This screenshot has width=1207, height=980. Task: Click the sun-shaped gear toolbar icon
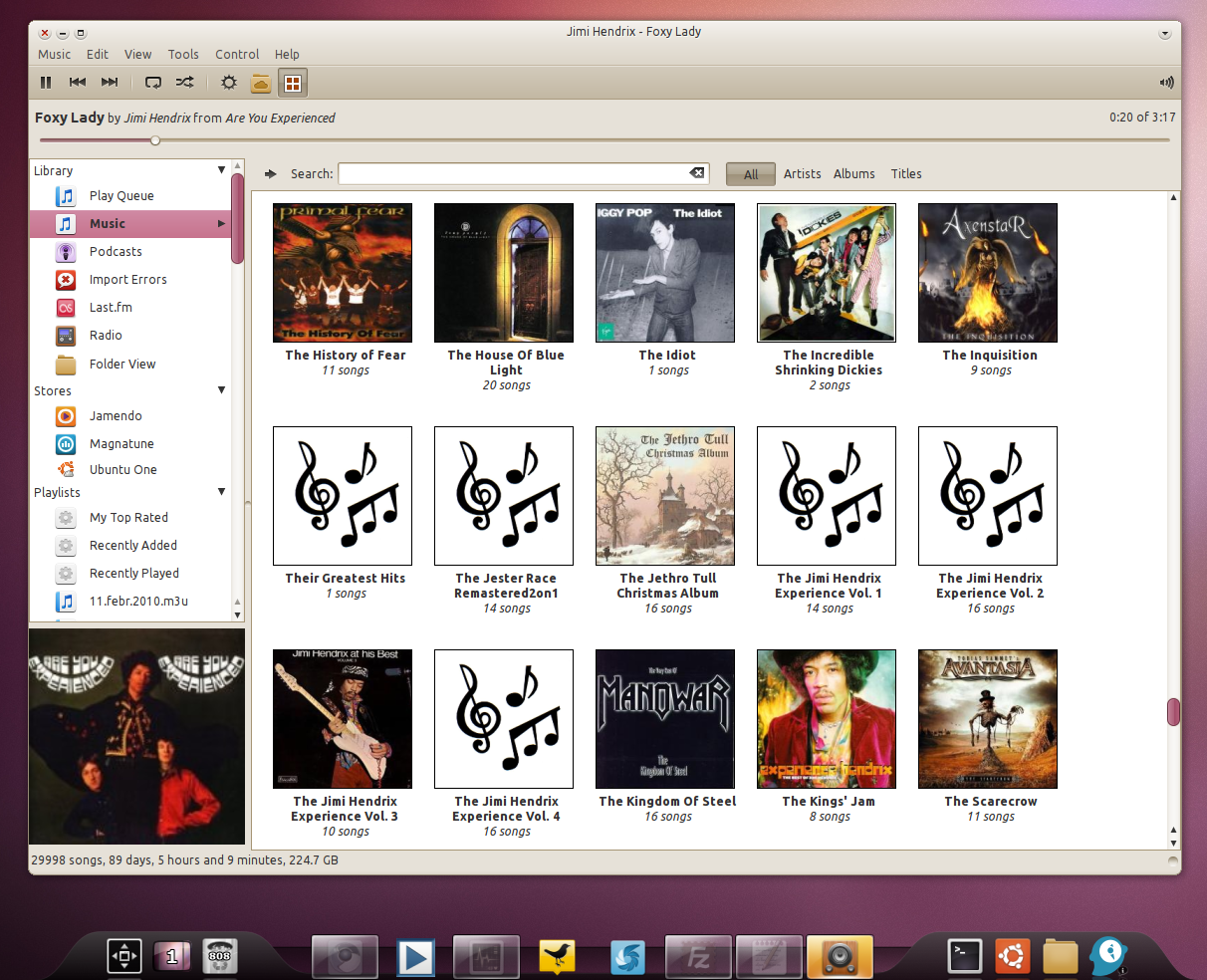(228, 84)
